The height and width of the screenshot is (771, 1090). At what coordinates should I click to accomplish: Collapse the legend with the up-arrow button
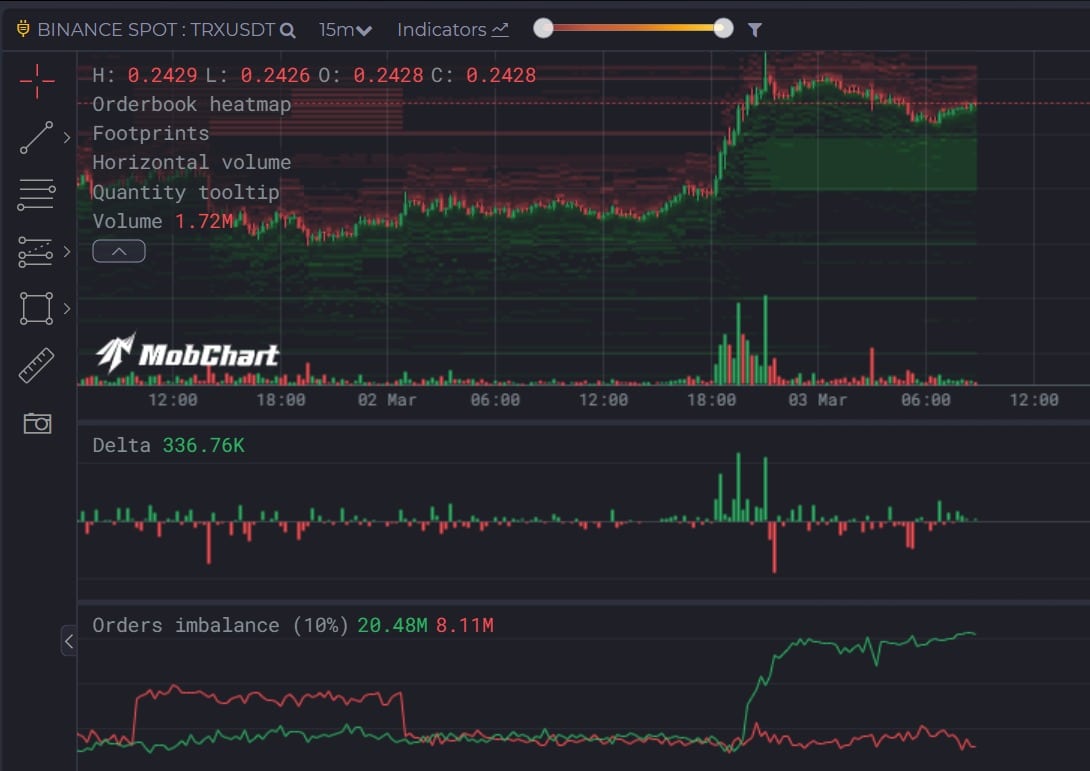[118, 251]
